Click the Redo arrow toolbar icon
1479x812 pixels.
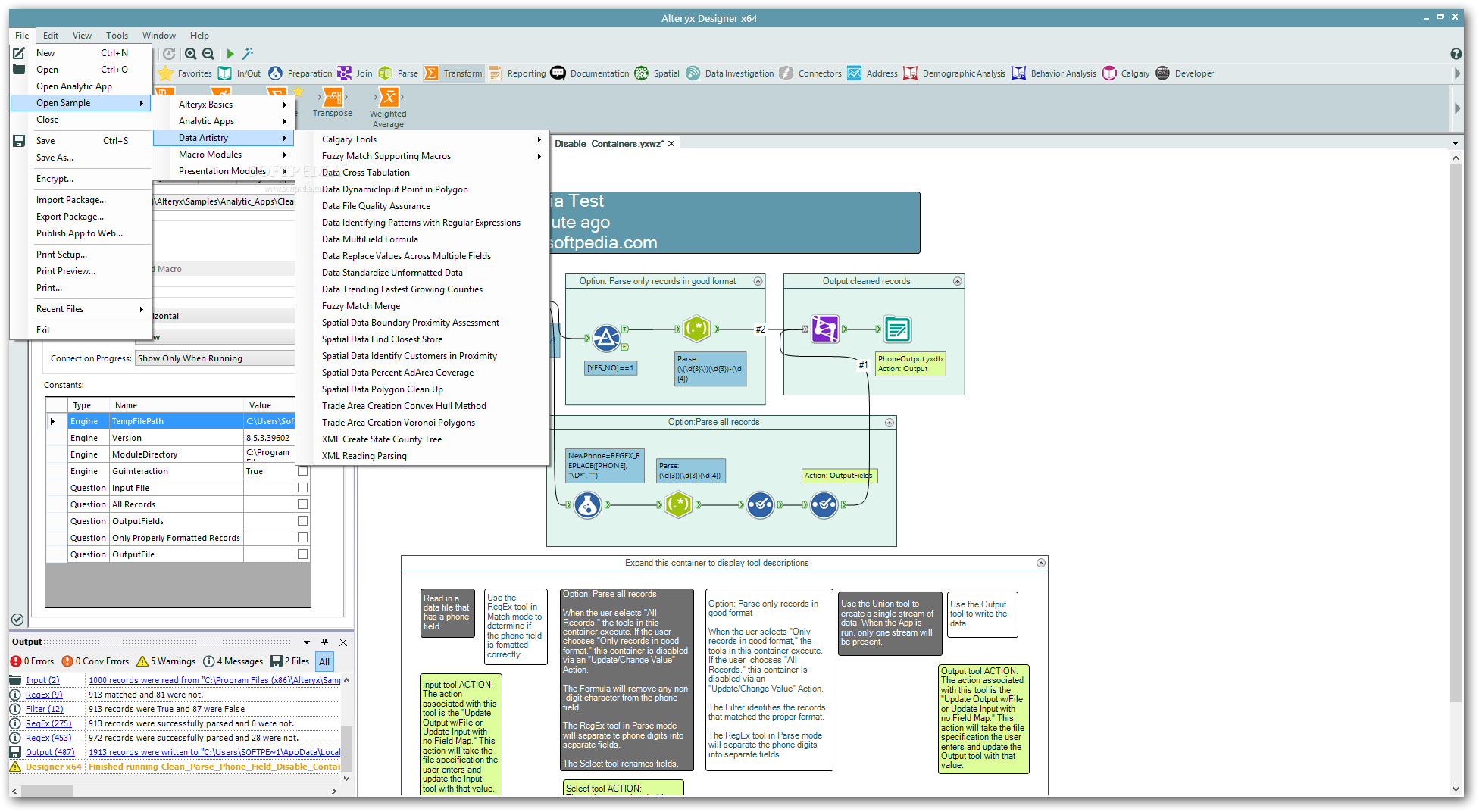tap(169, 54)
